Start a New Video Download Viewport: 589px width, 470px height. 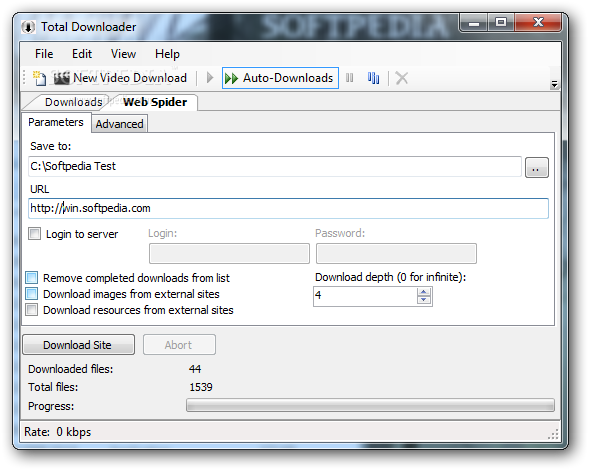click(120, 78)
